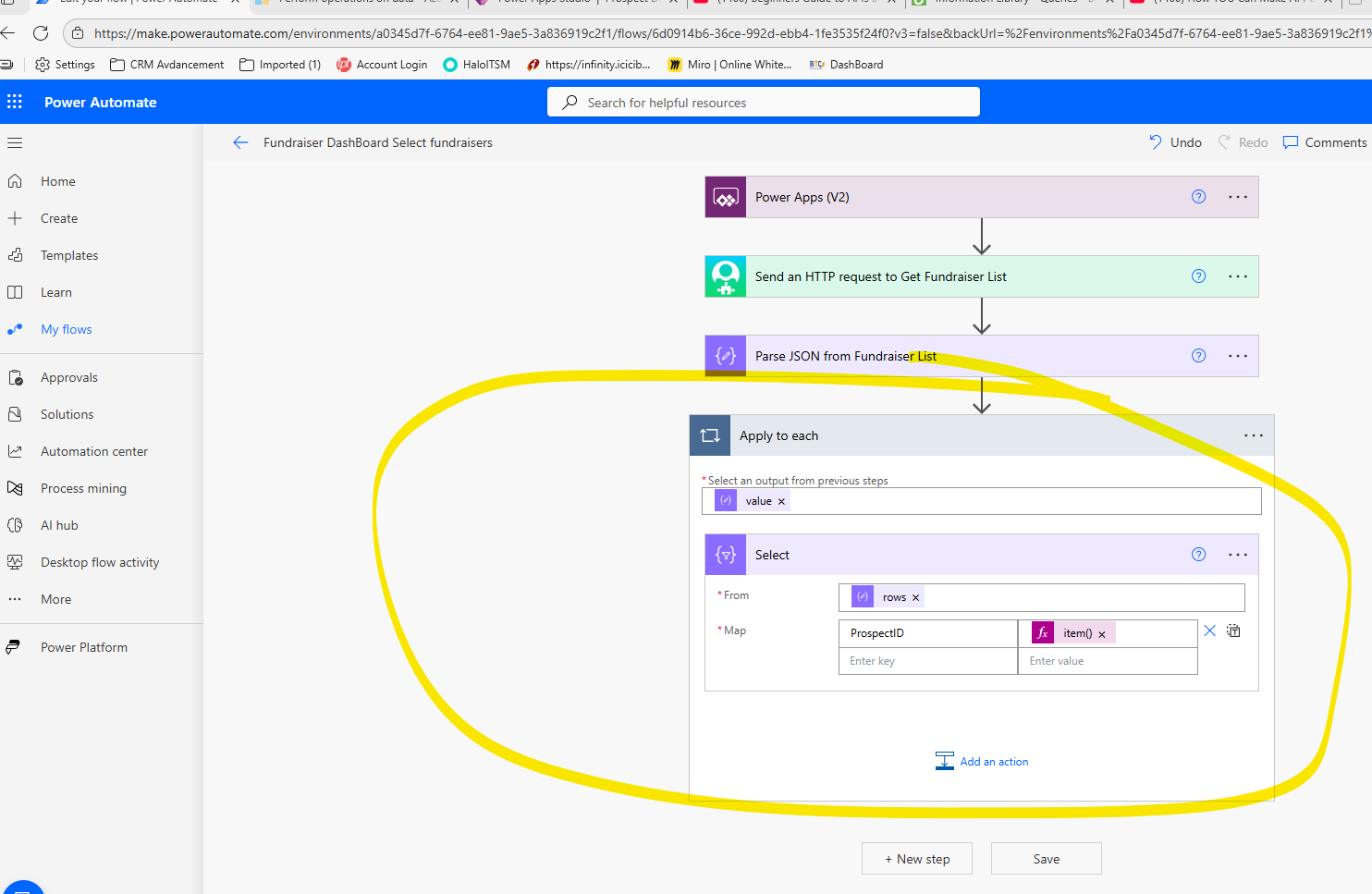The image size is (1372, 894).
Task: Open Settings bookmark
Action: click(65, 65)
